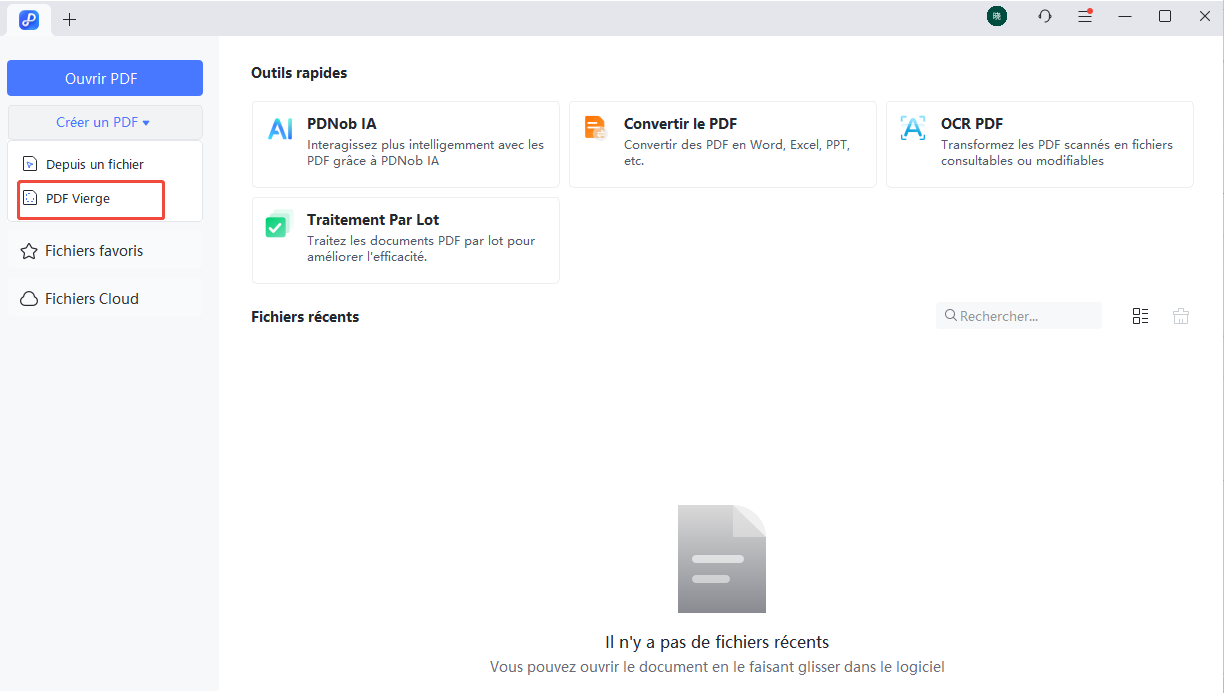Screen dimensions: 1224x693
Task: Click the Ouvrir PDF button
Action: (x=104, y=78)
